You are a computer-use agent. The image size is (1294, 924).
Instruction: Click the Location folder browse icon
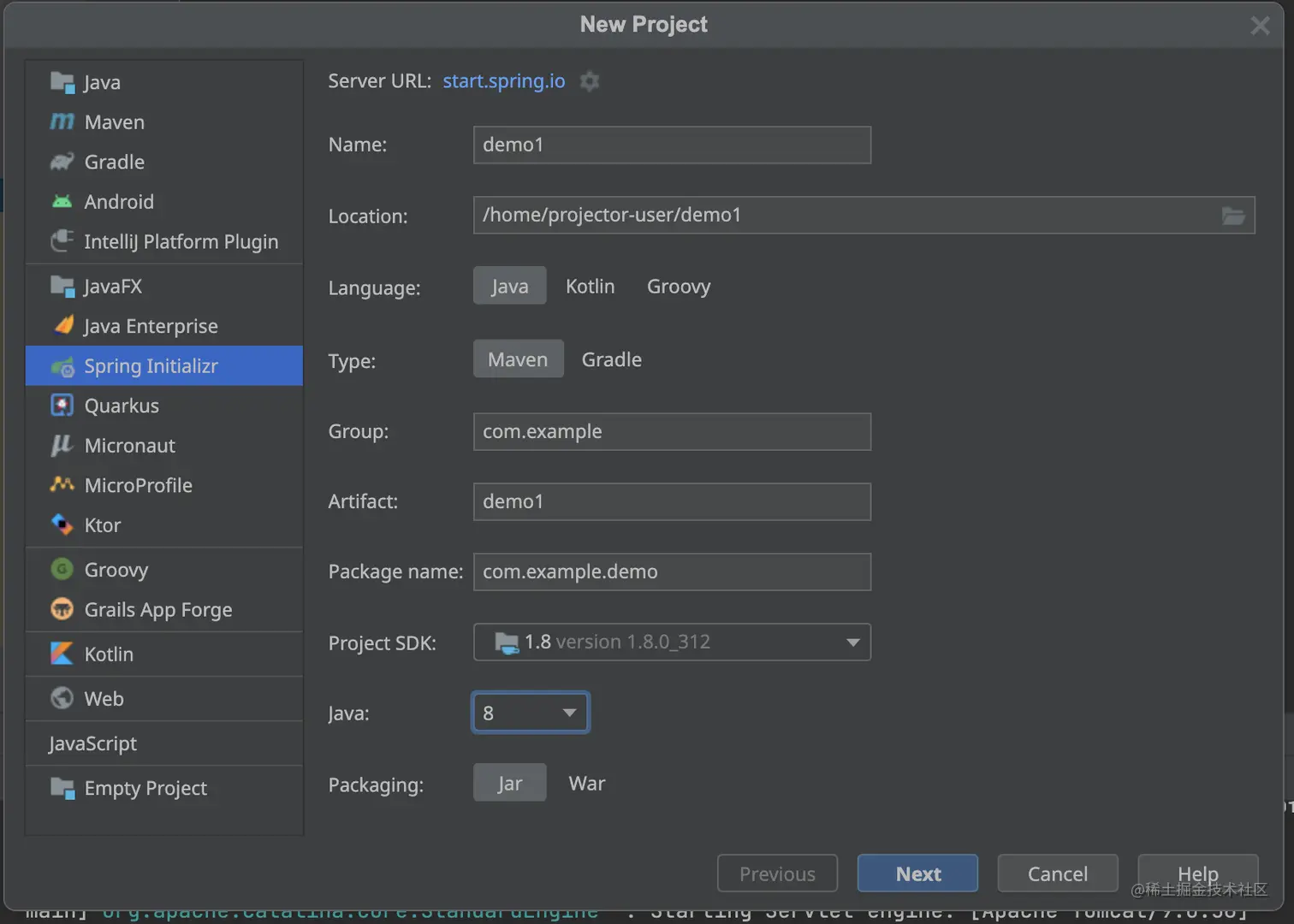[1232, 216]
